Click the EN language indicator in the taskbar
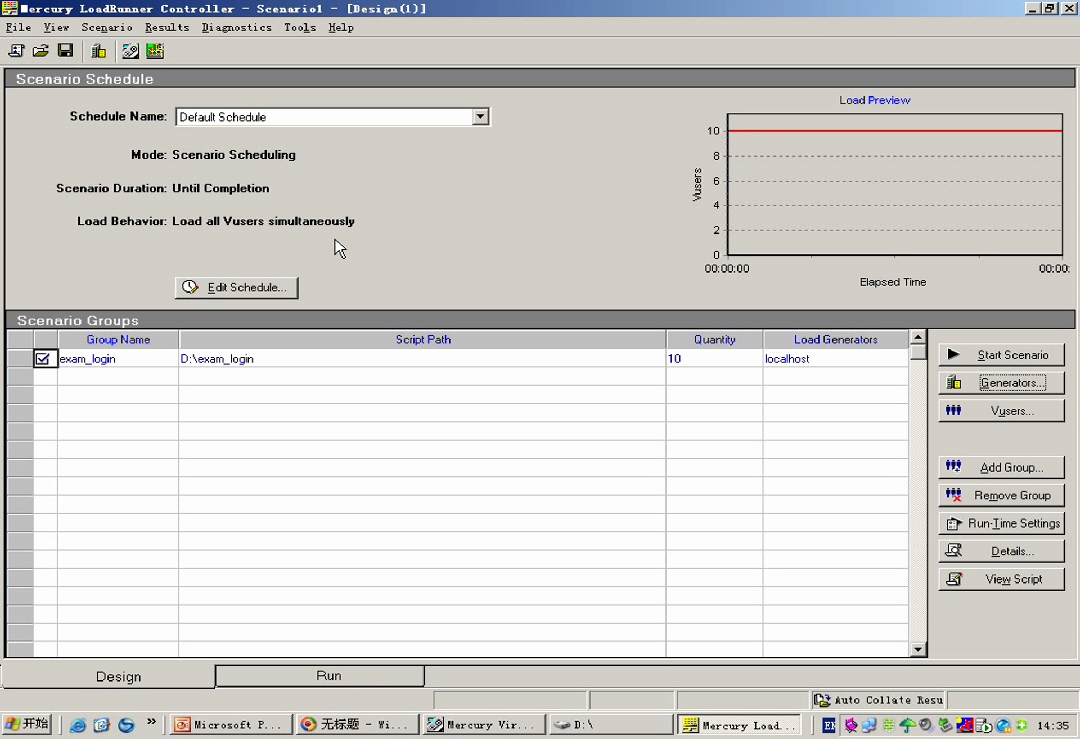 829,725
